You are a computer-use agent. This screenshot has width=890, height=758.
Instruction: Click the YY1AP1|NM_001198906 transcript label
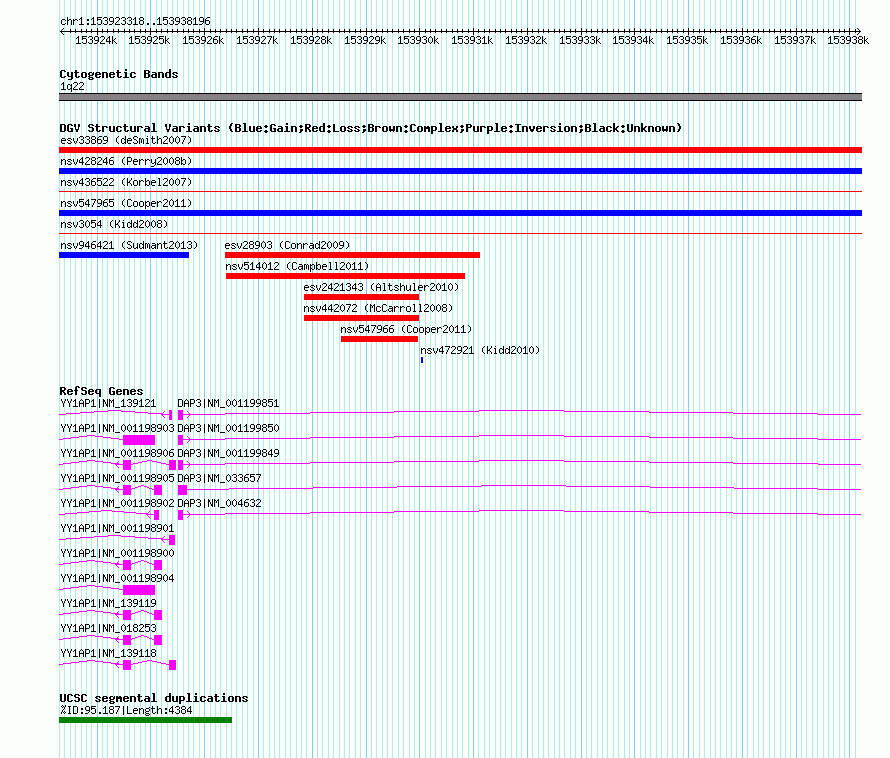click(x=117, y=453)
